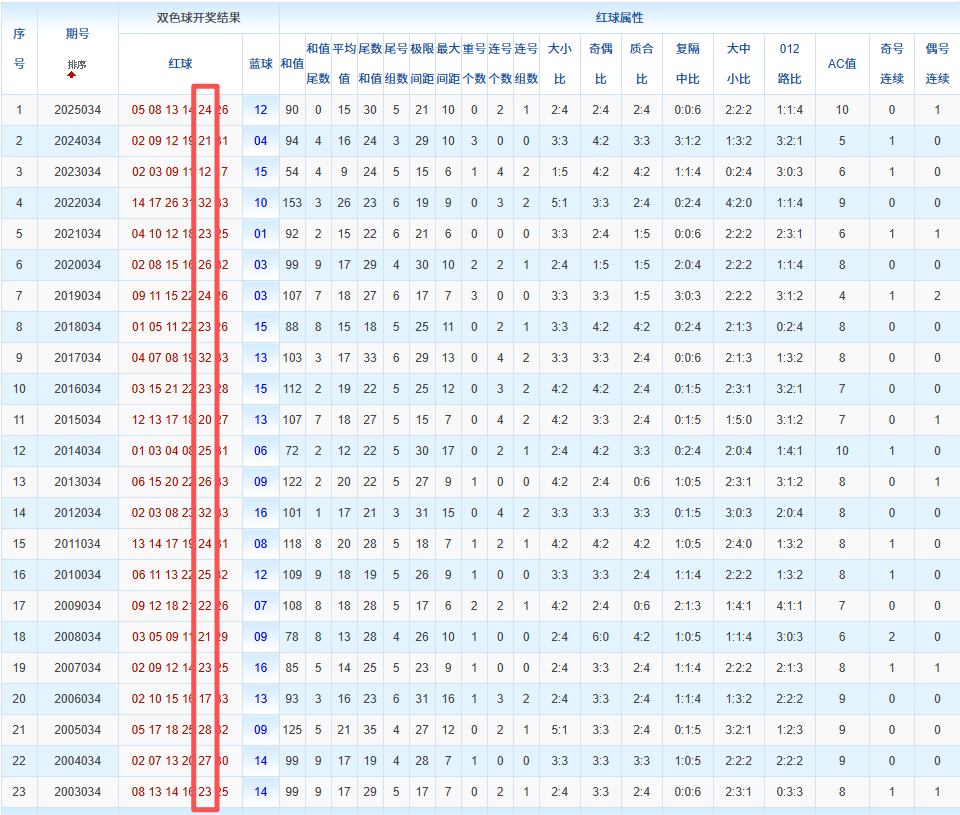Click the 奇偶比 value 6:0 in row 18

pos(601,637)
